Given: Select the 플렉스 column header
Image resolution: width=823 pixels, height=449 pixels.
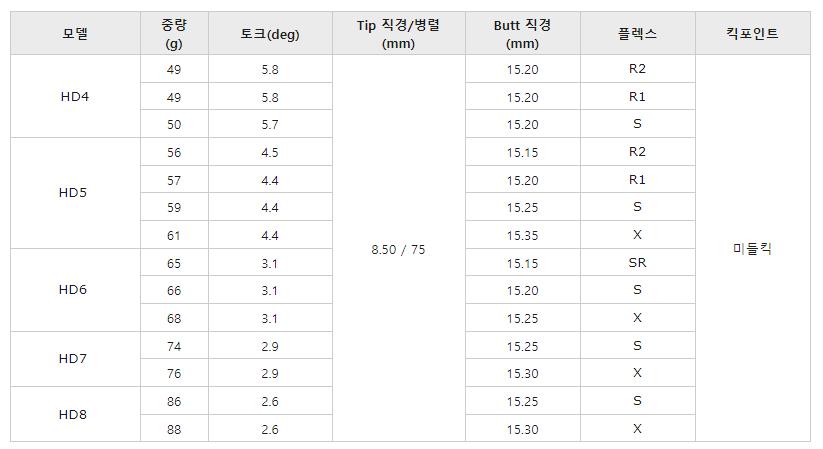Looking at the screenshot, I should coord(637,34).
